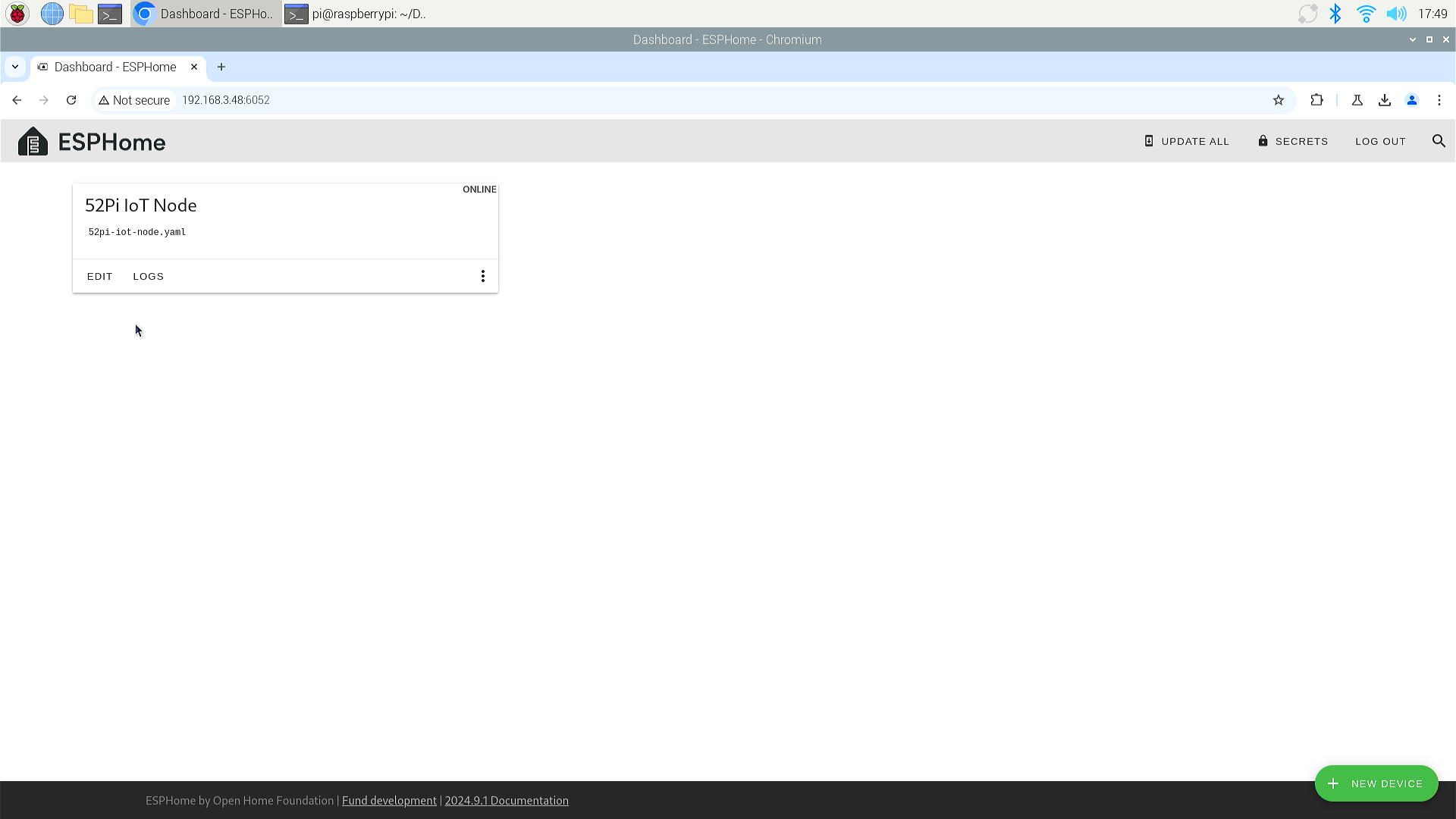The image size is (1456, 819).
Task: Show the browser downloads
Action: pos(1385,100)
